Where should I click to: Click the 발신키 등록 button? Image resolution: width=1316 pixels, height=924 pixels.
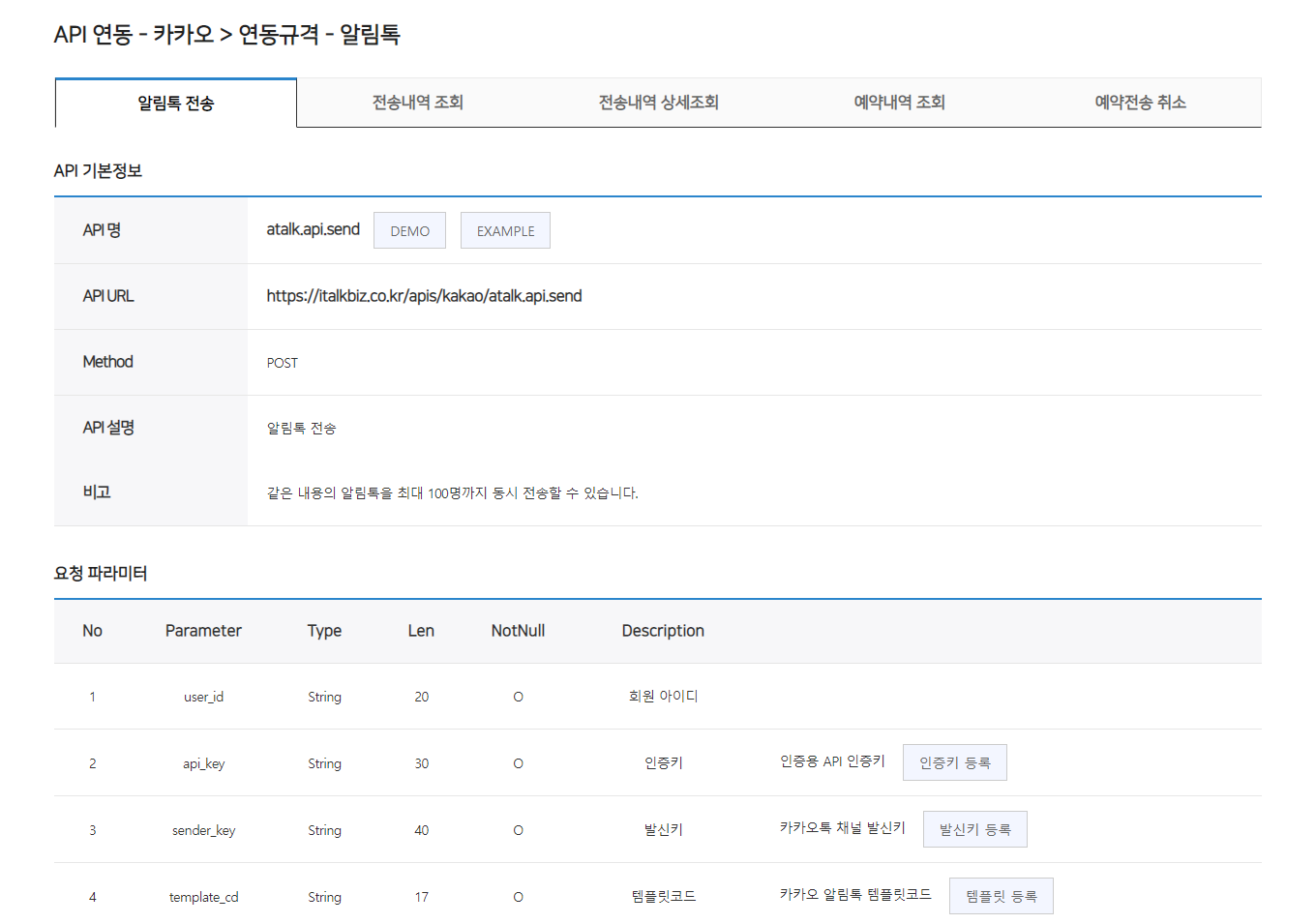974,830
